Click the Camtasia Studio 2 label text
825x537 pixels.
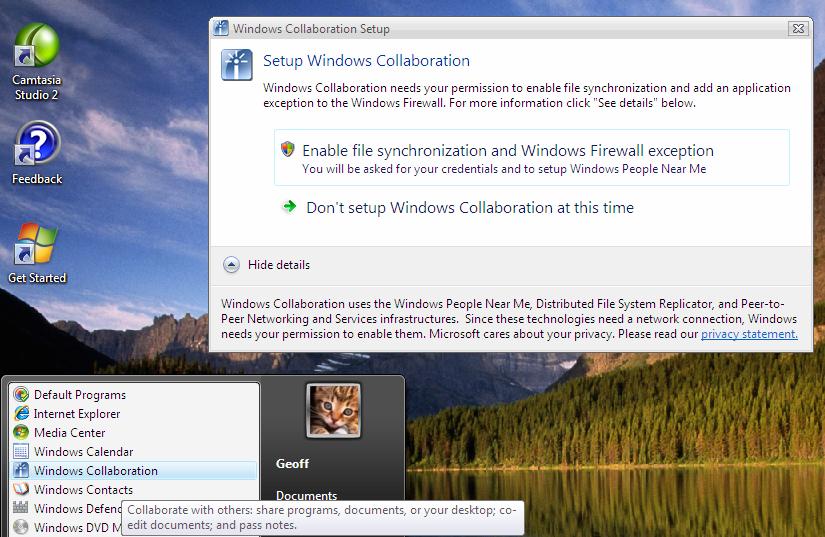pyautogui.click(x=36, y=87)
